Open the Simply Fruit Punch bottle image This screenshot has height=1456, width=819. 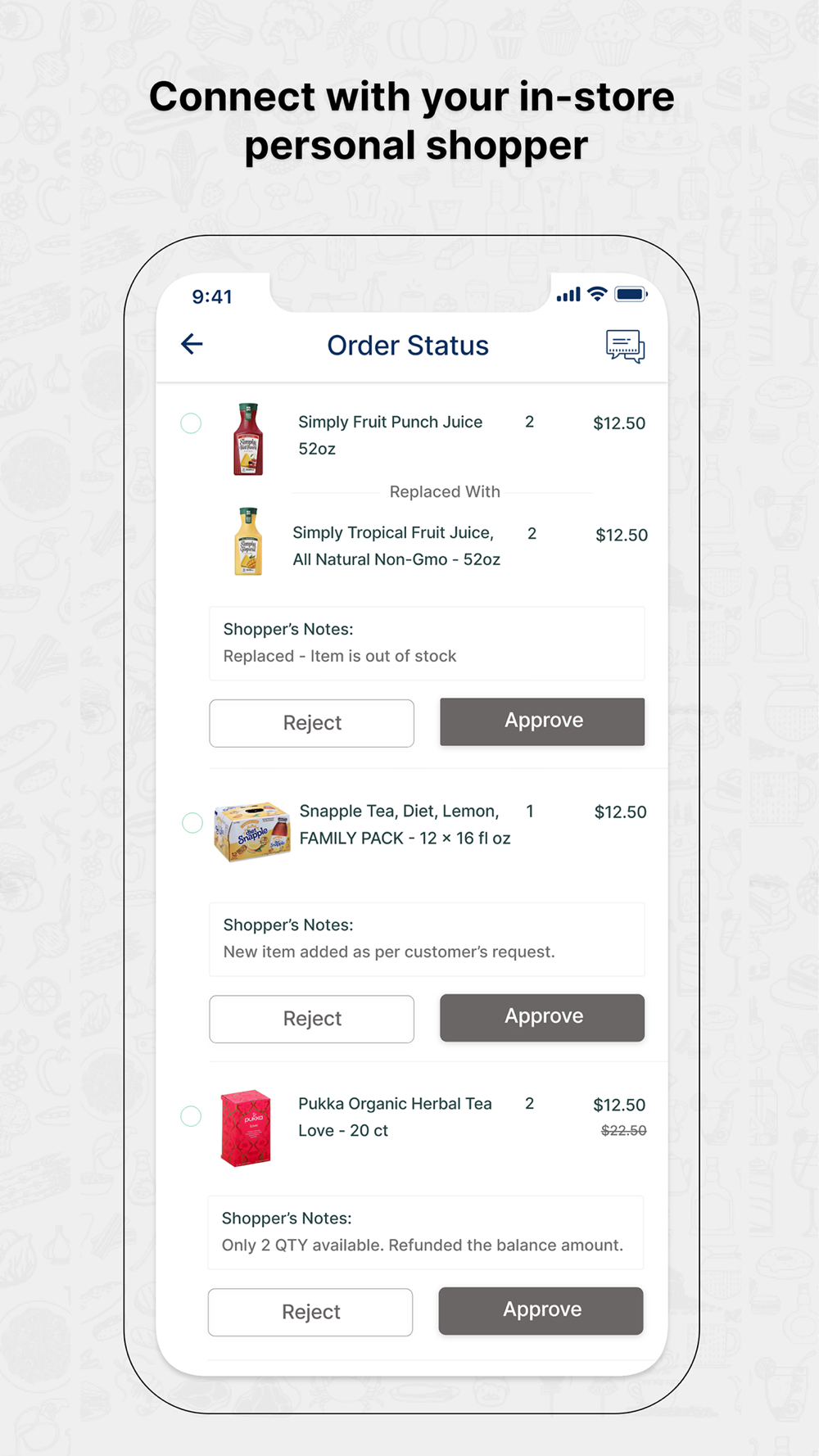pyautogui.click(x=248, y=439)
